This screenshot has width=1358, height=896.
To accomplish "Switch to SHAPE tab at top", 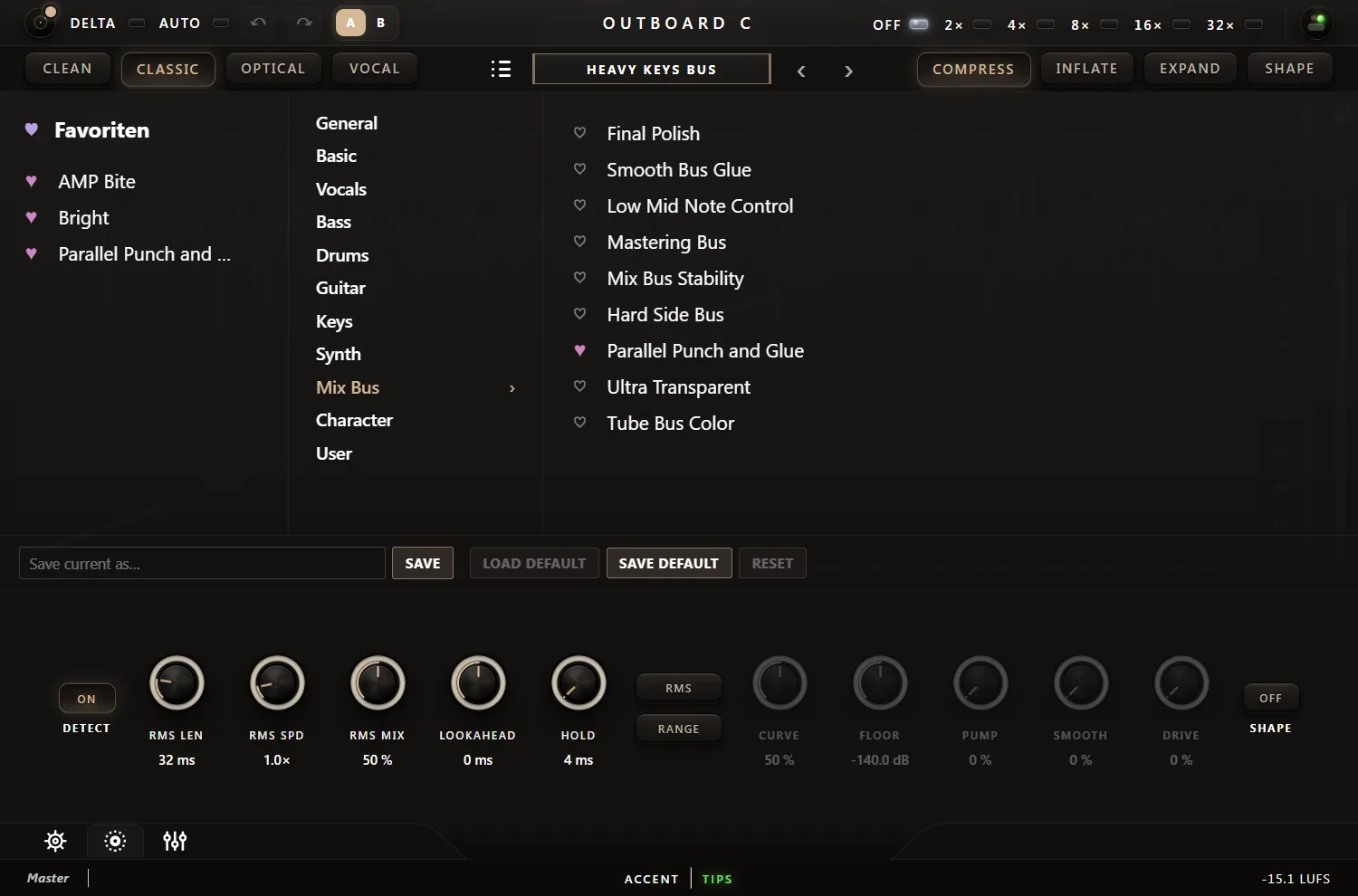I will point(1289,69).
